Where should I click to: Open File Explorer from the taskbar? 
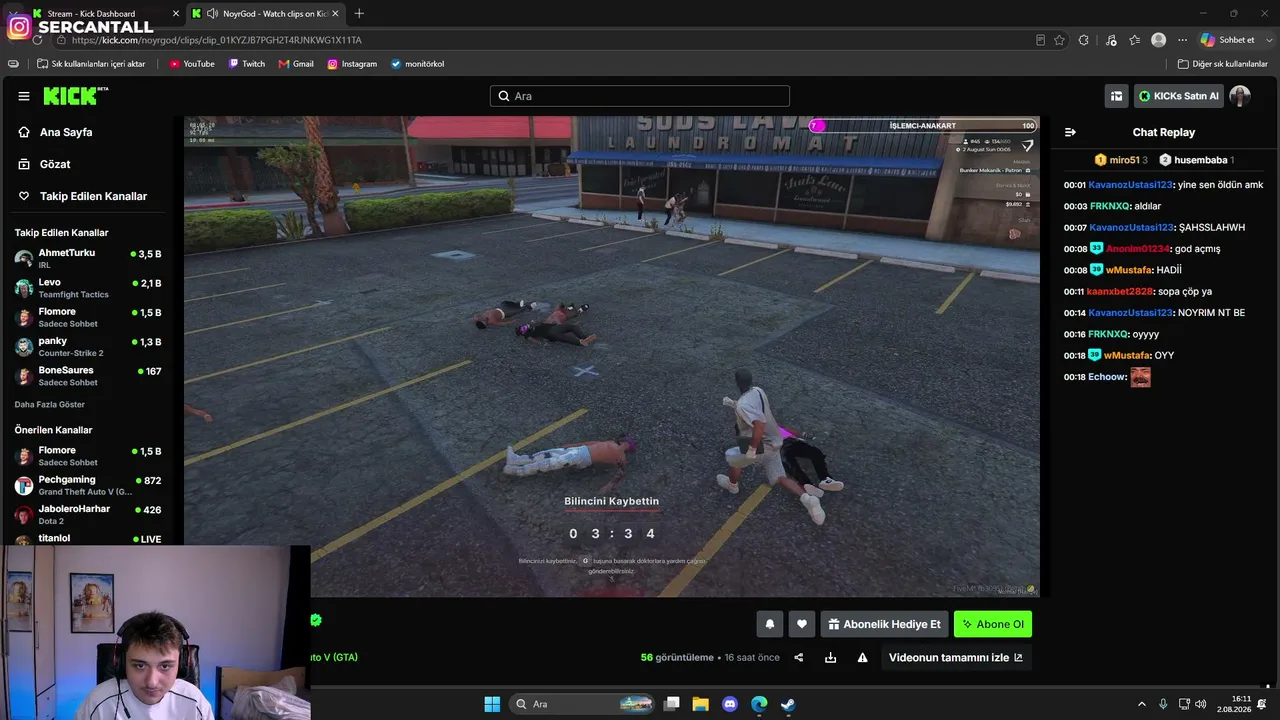(701, 704)
